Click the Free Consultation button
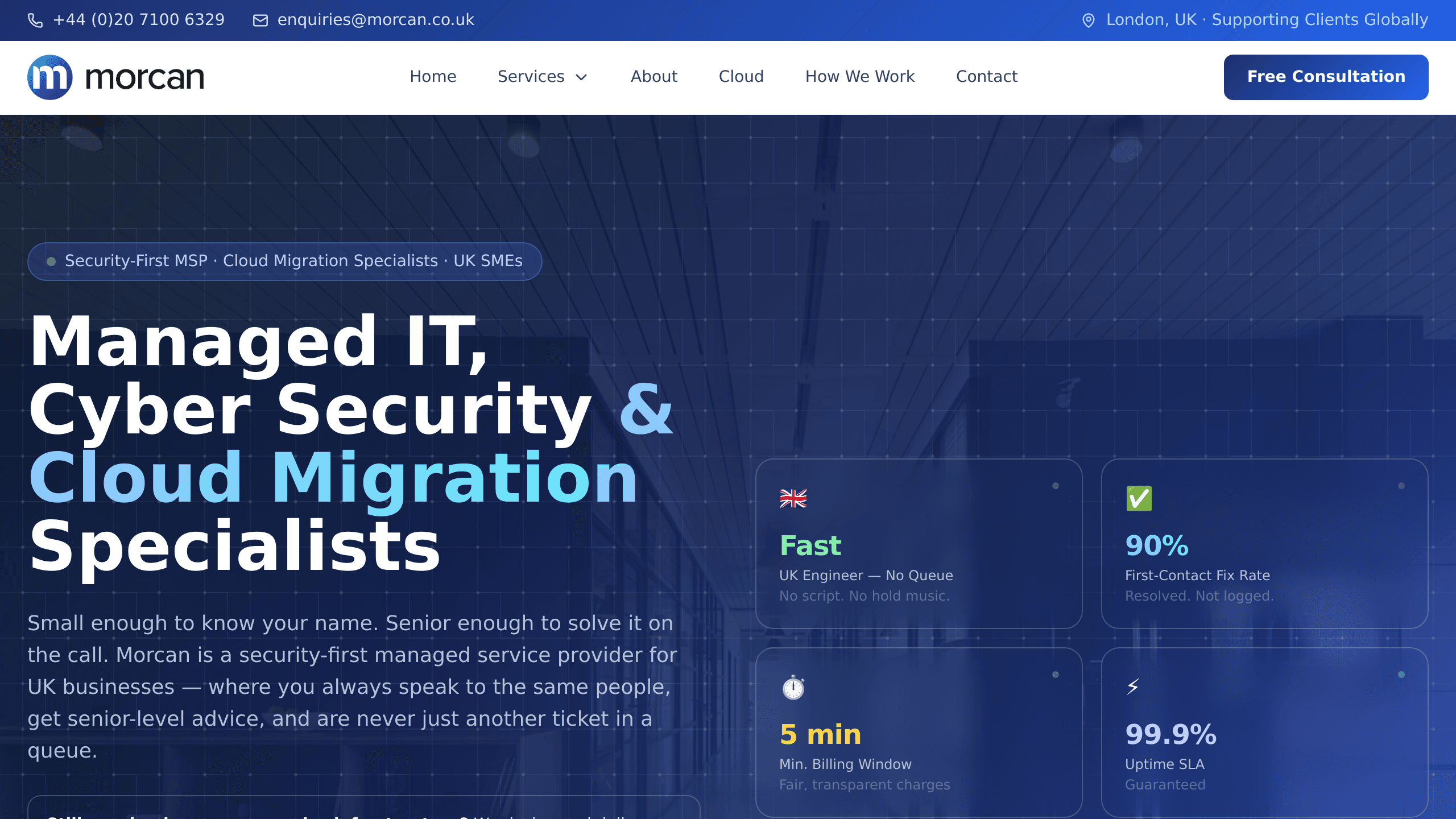Viewport: 1456px width, 819px height. click(x=1326, y=77)
